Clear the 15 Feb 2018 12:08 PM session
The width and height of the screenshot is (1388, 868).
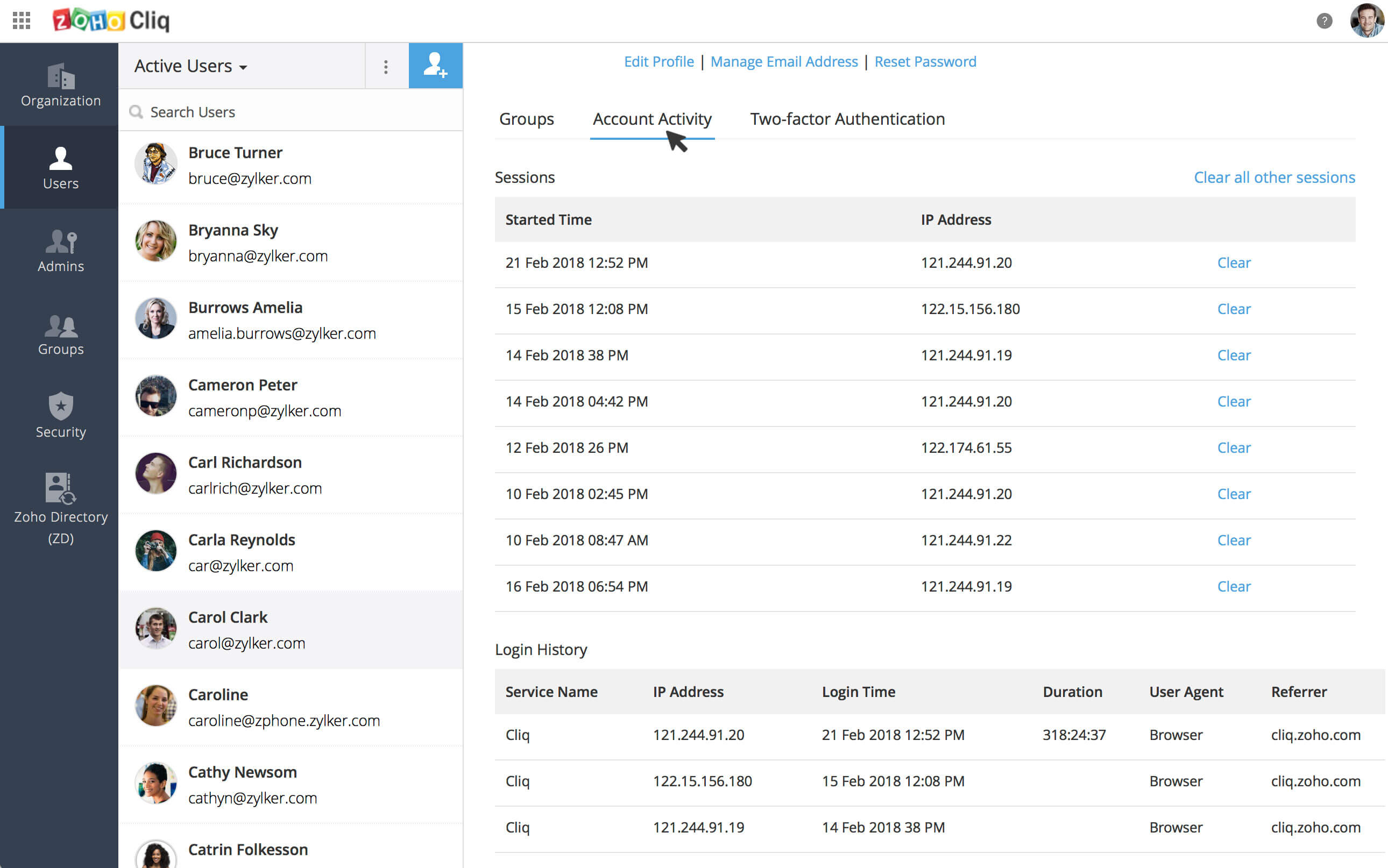point(1234,309)
